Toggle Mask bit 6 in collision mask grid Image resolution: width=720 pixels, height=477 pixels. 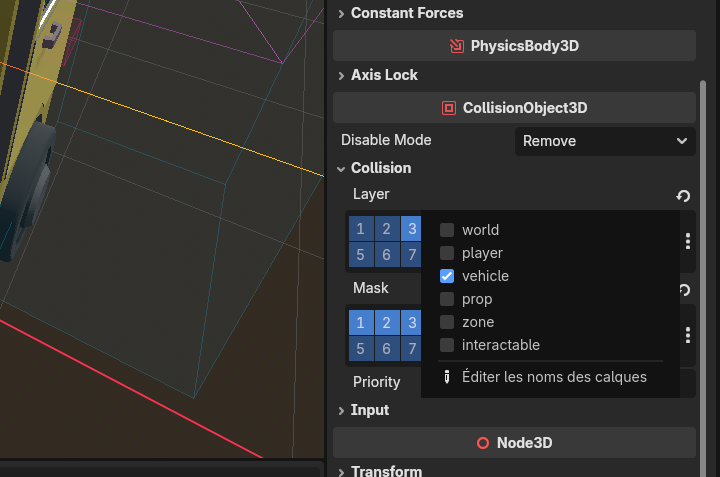(387, 348)
